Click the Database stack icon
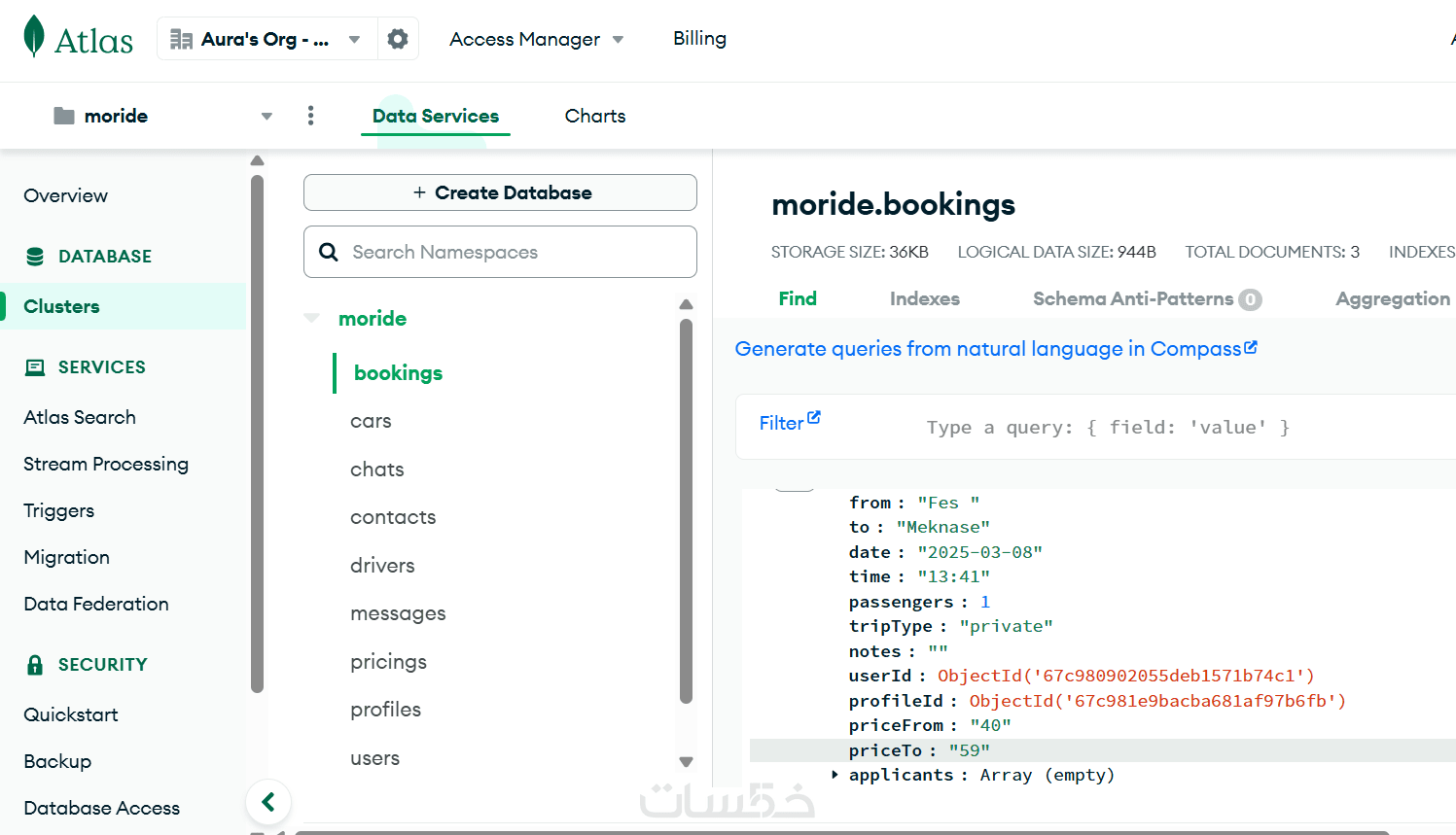Screen dimensions: 1456x835 click(x=35, y=257)
